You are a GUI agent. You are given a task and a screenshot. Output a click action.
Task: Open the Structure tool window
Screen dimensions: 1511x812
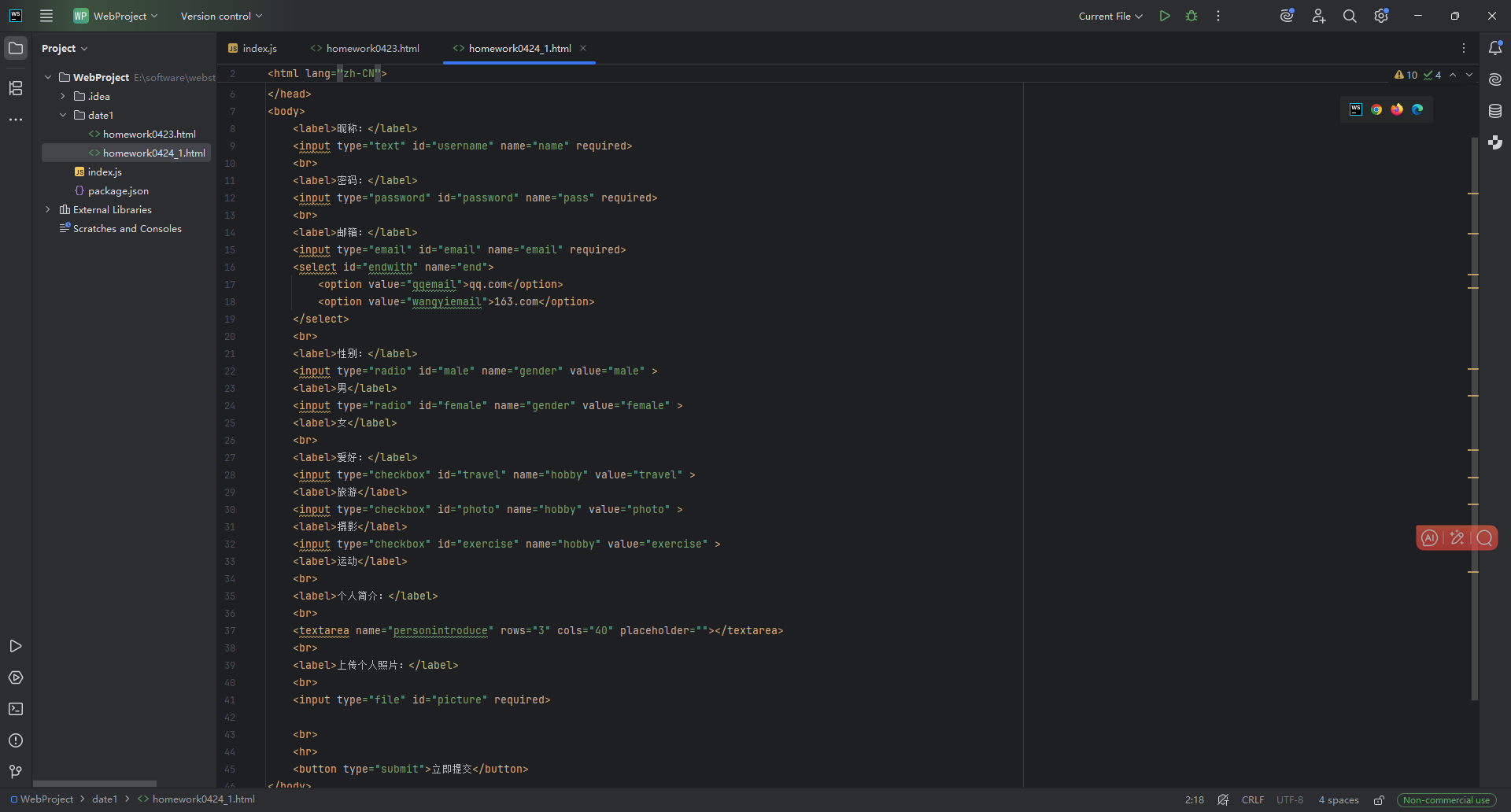[x=16, y=88]
